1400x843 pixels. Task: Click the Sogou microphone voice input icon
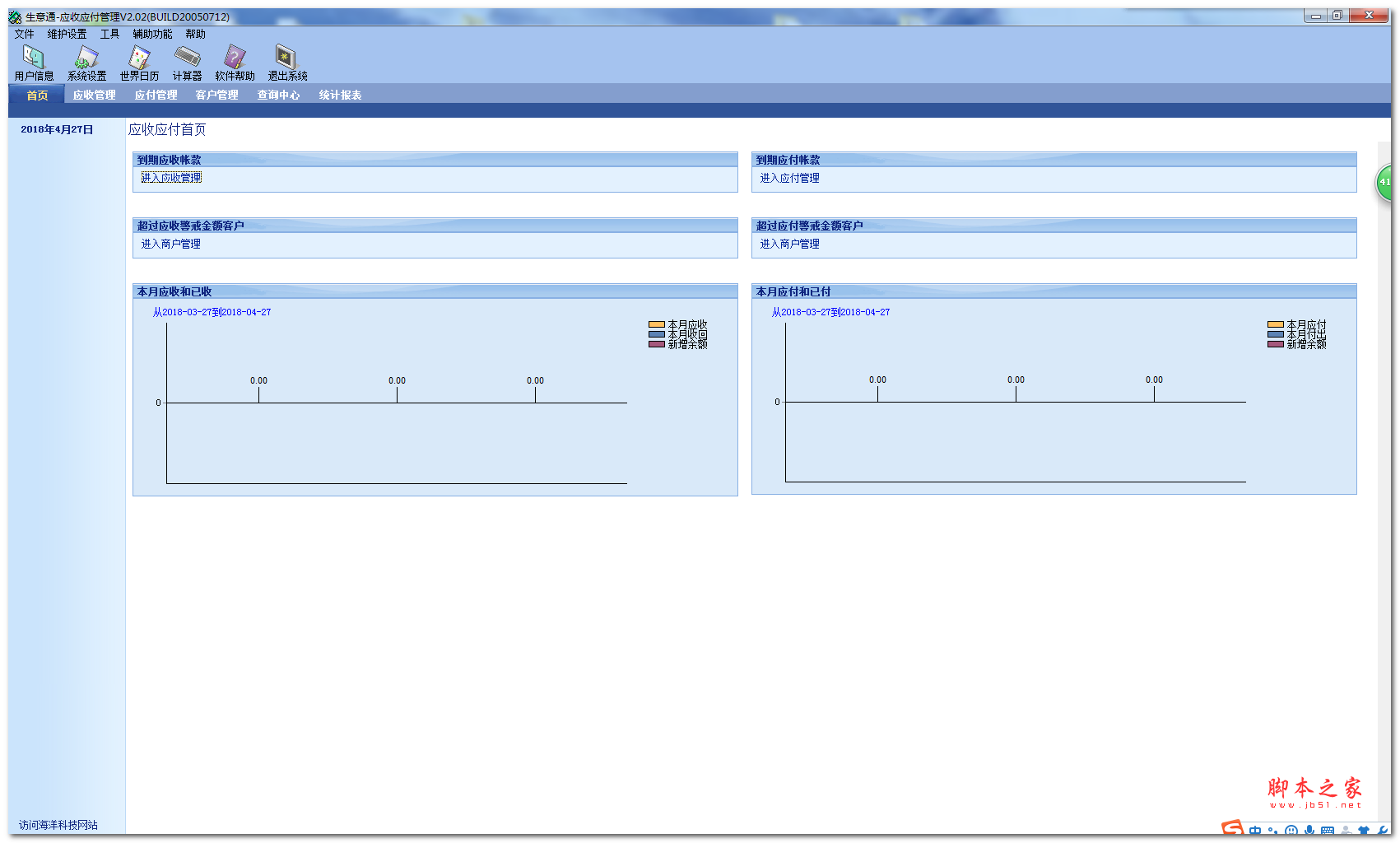[x=1309, y=831]
